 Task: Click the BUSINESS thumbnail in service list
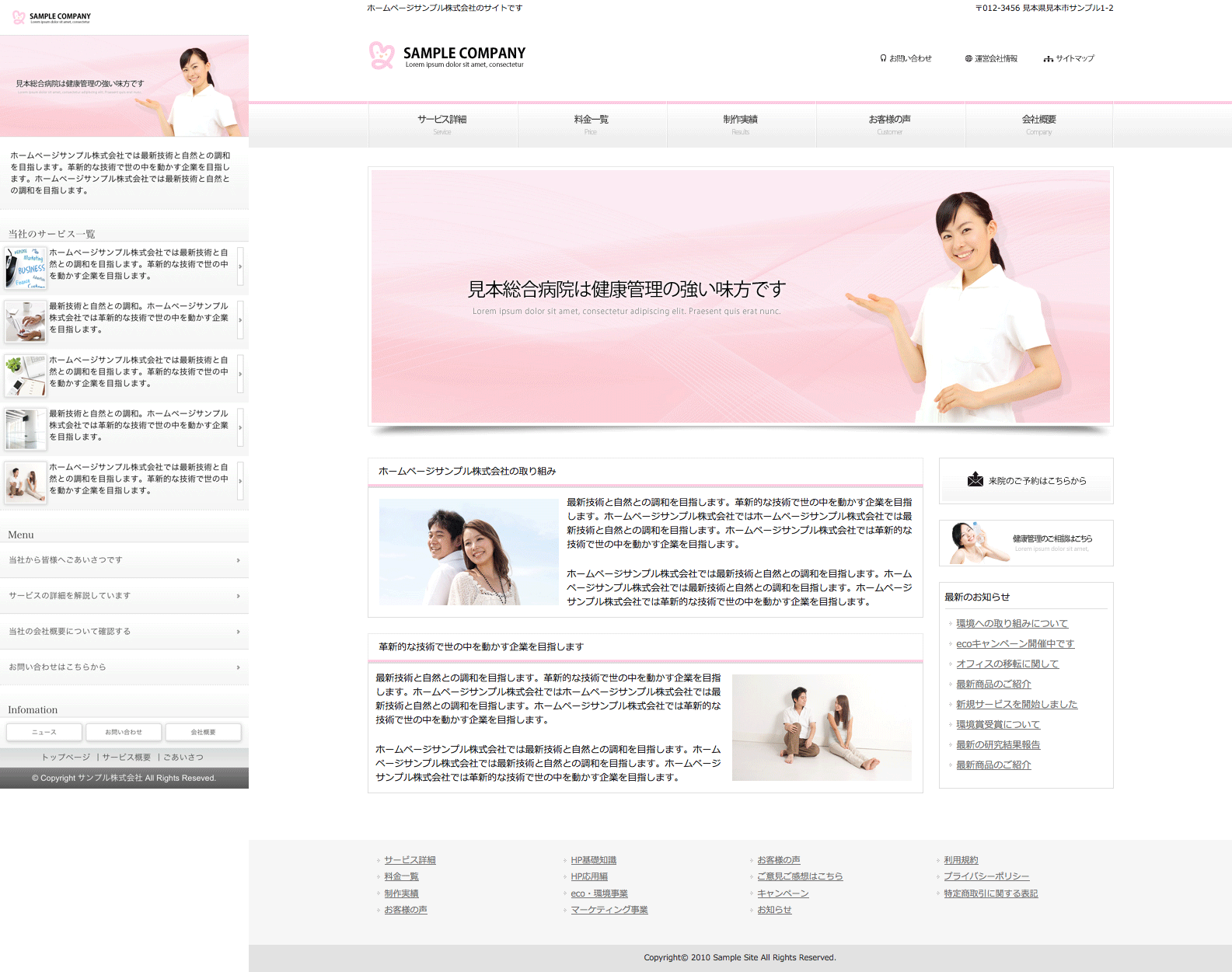(26, 267)
